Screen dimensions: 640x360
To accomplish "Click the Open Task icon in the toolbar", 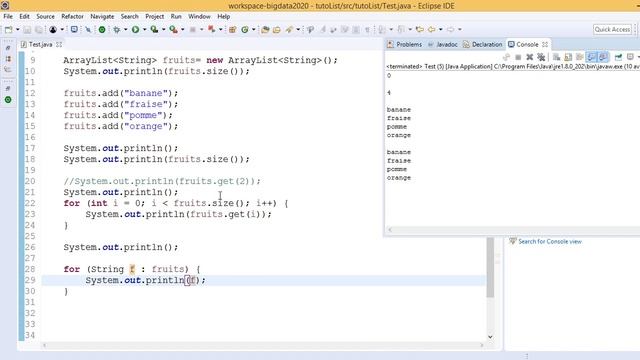I will pos(277,29).
